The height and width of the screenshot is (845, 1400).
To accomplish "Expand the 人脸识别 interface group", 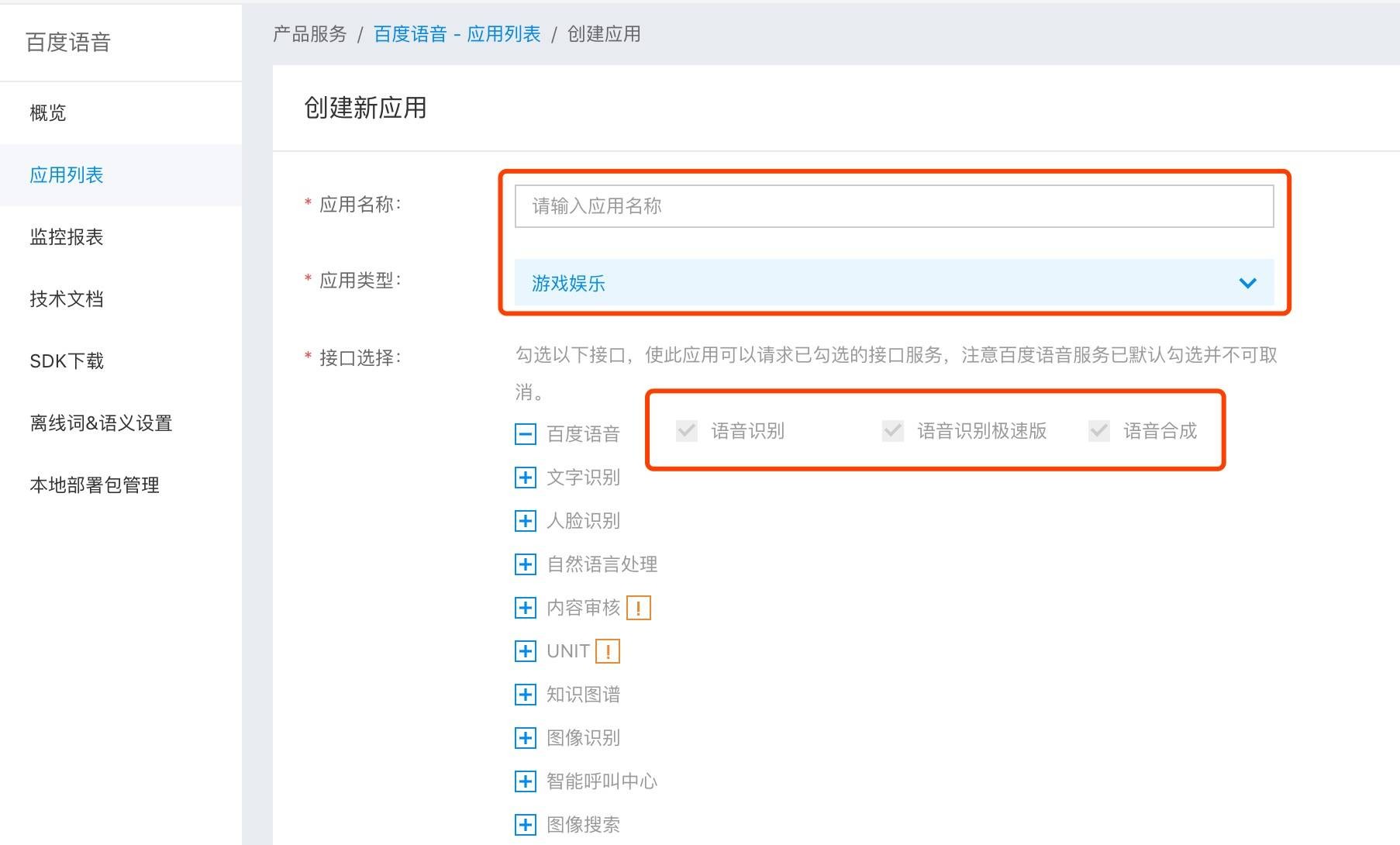I will tap(525, 520).
